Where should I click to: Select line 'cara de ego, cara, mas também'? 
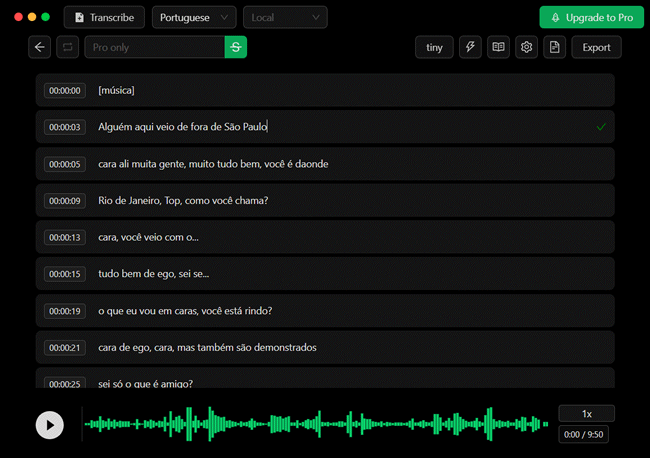325,348
